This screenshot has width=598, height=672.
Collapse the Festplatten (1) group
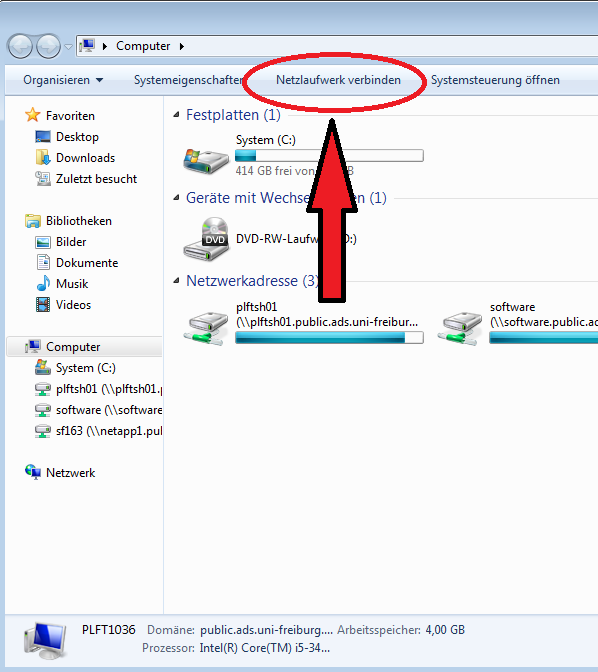tap(176, 114)
